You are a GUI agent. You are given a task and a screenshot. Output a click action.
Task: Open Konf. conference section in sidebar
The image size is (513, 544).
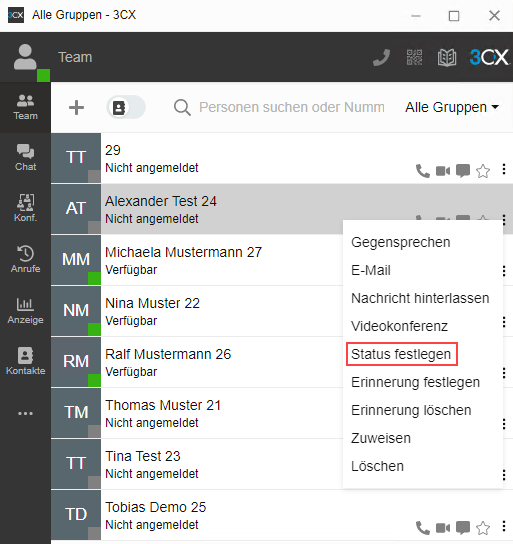(25, 209)
